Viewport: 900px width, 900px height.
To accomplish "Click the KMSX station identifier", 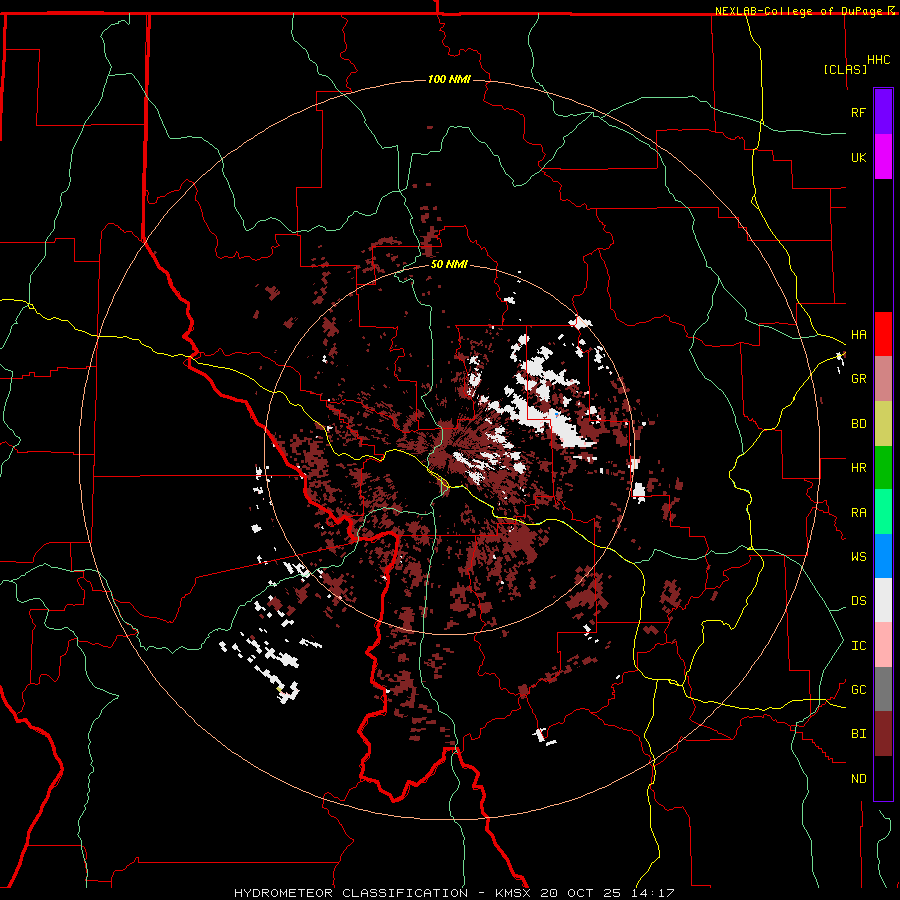I will click(x=513, y=893).
